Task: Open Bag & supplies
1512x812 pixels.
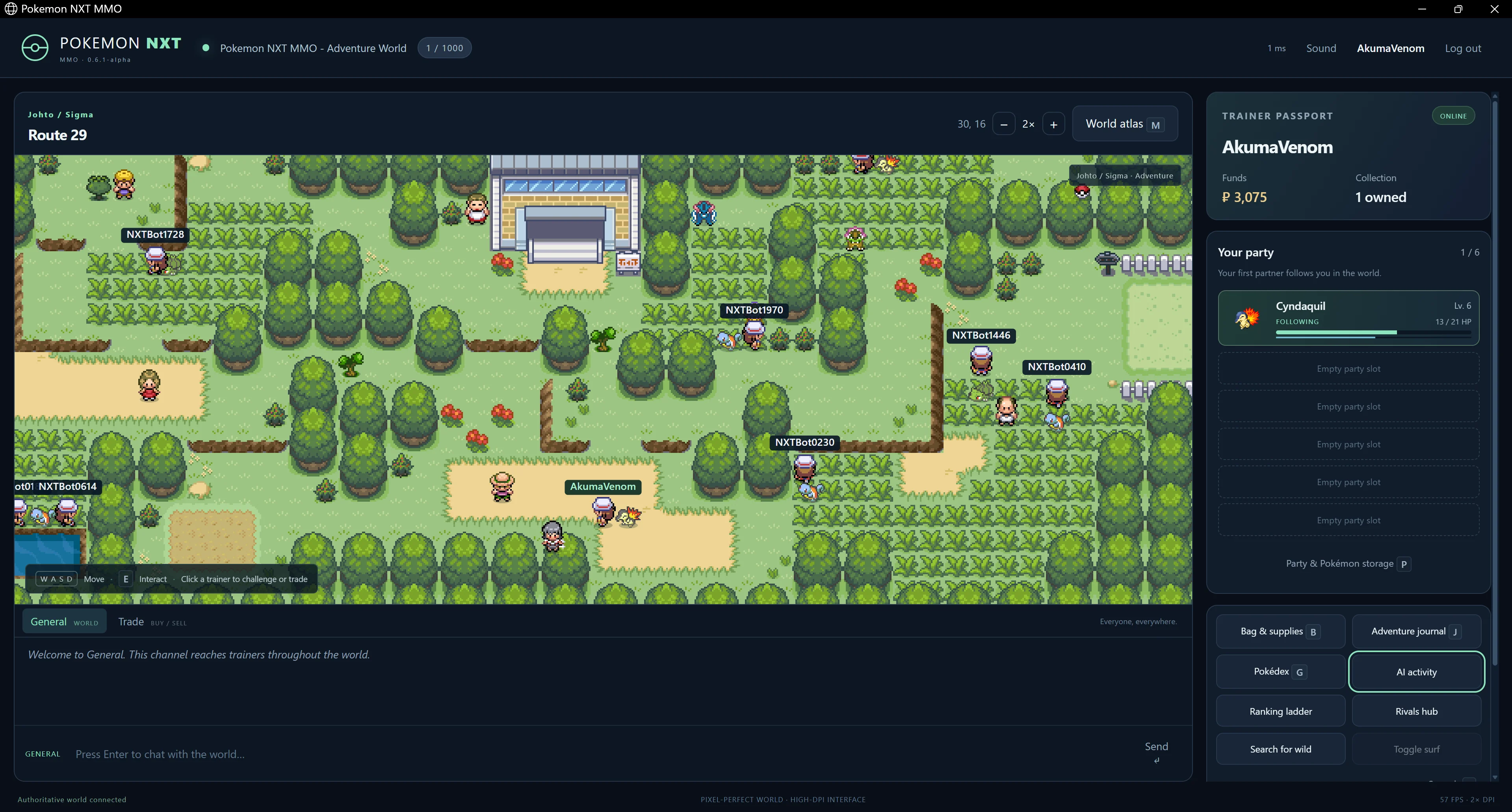Action: click(x=1280, y=631)
